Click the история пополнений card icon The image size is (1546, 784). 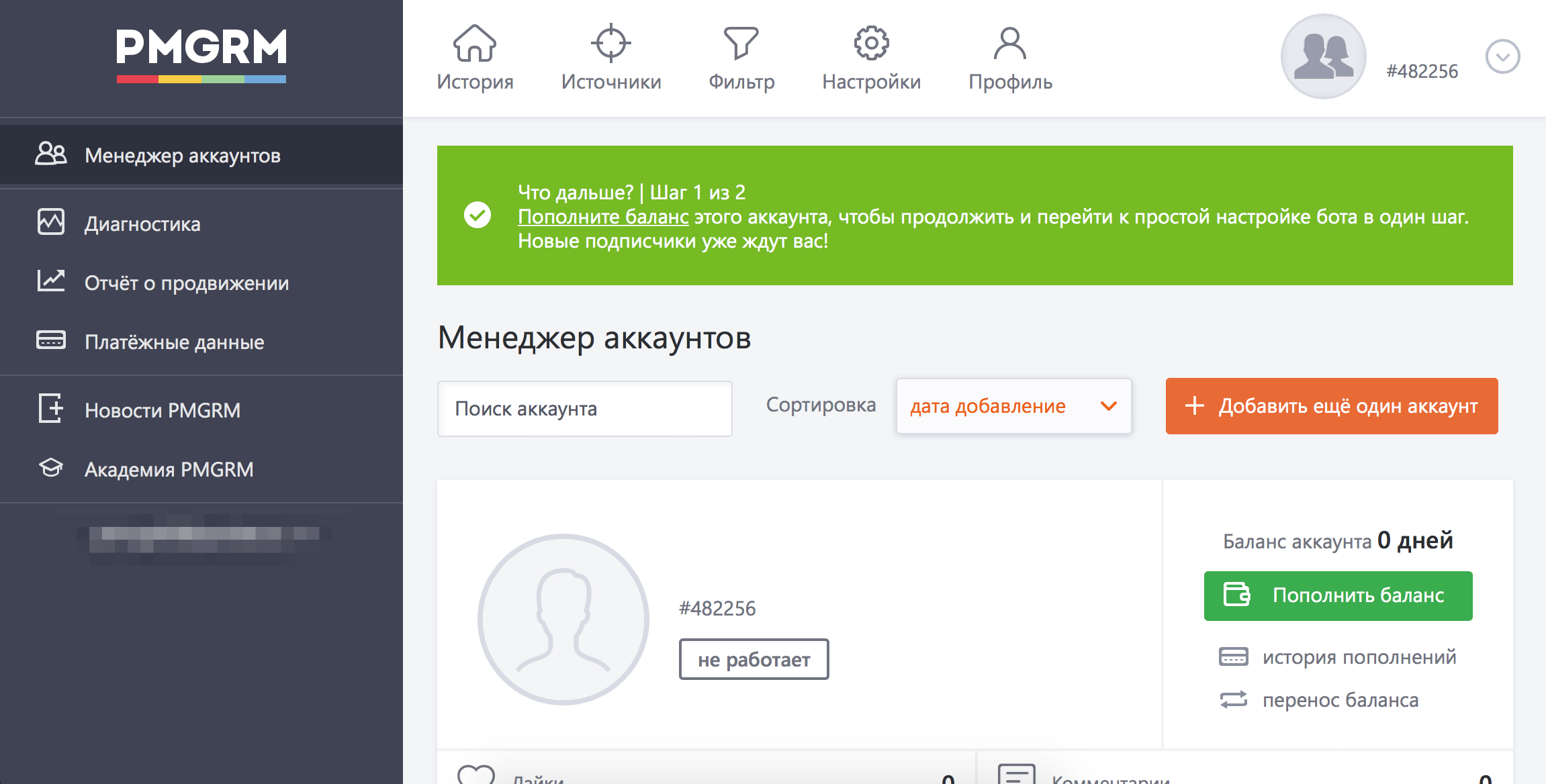pos(1233,656)
